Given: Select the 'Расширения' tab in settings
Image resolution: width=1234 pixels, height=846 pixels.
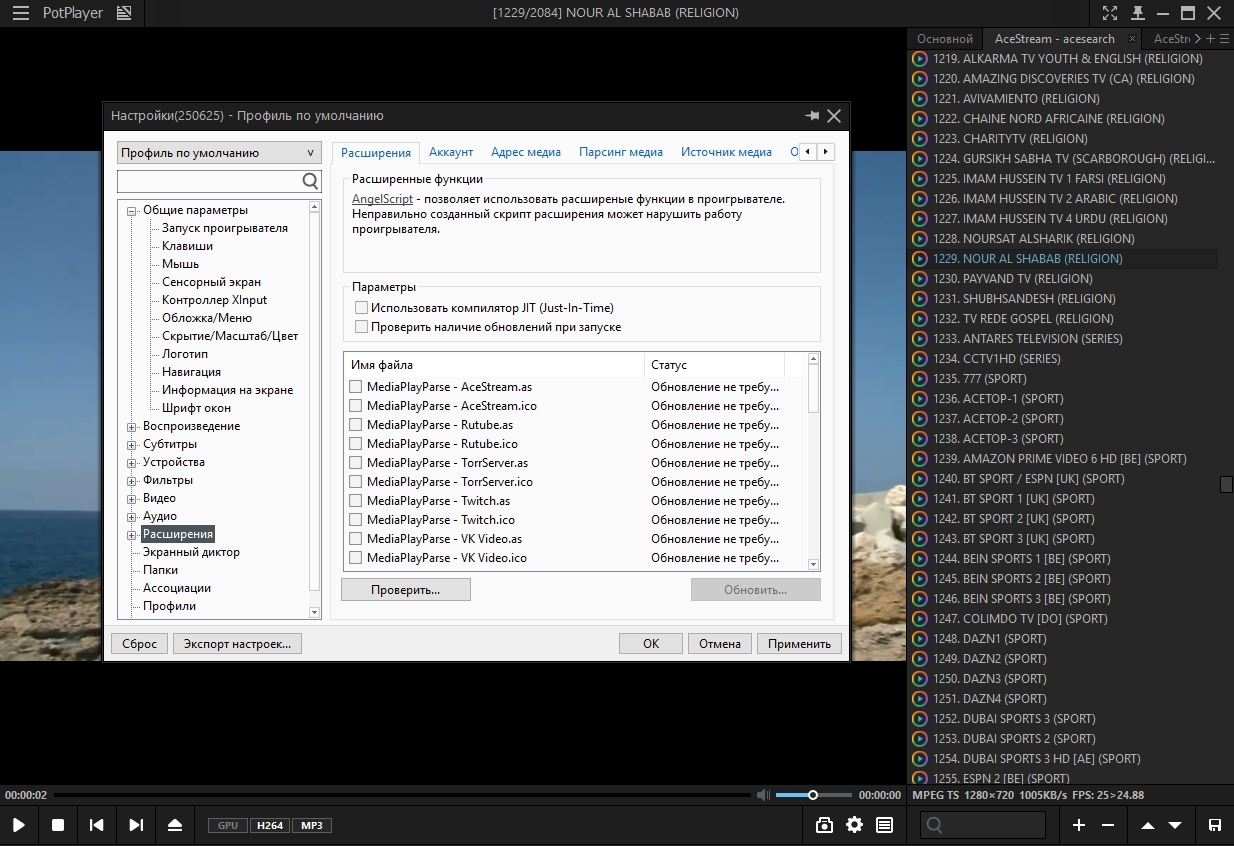Looking at the screenshot, I should tap(376, 153).
